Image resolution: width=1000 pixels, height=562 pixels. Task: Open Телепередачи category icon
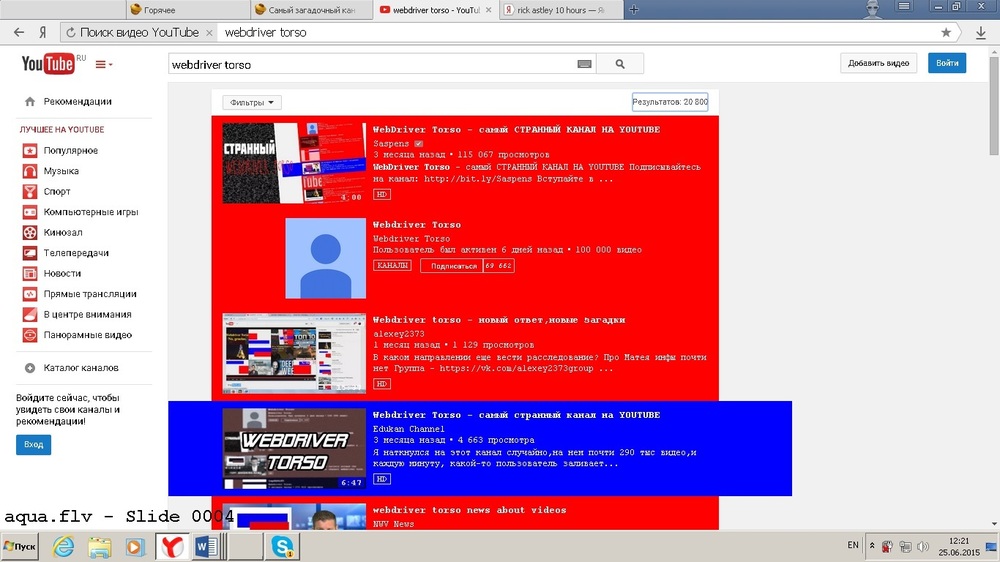tap(30, 253)
